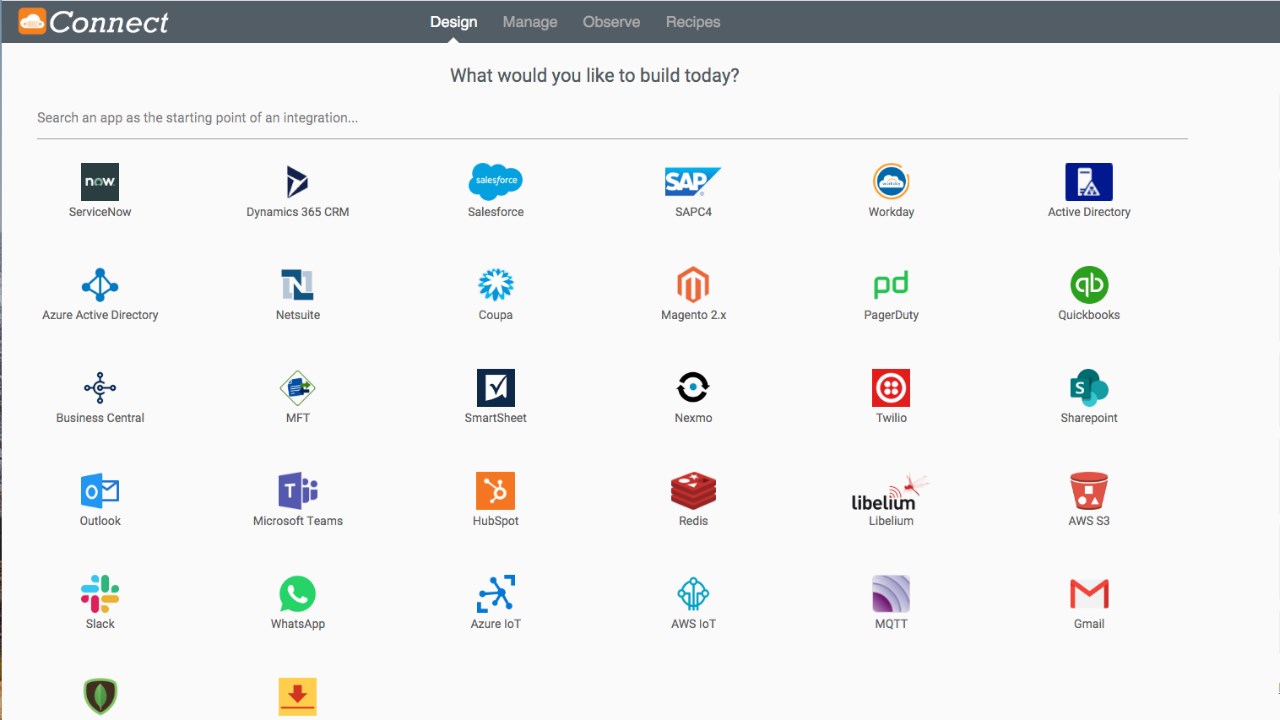The width and height of the screenshot is (1280, 720).
Task: Select the Dynamics 365 CRM icon
Action: point(298,182)
